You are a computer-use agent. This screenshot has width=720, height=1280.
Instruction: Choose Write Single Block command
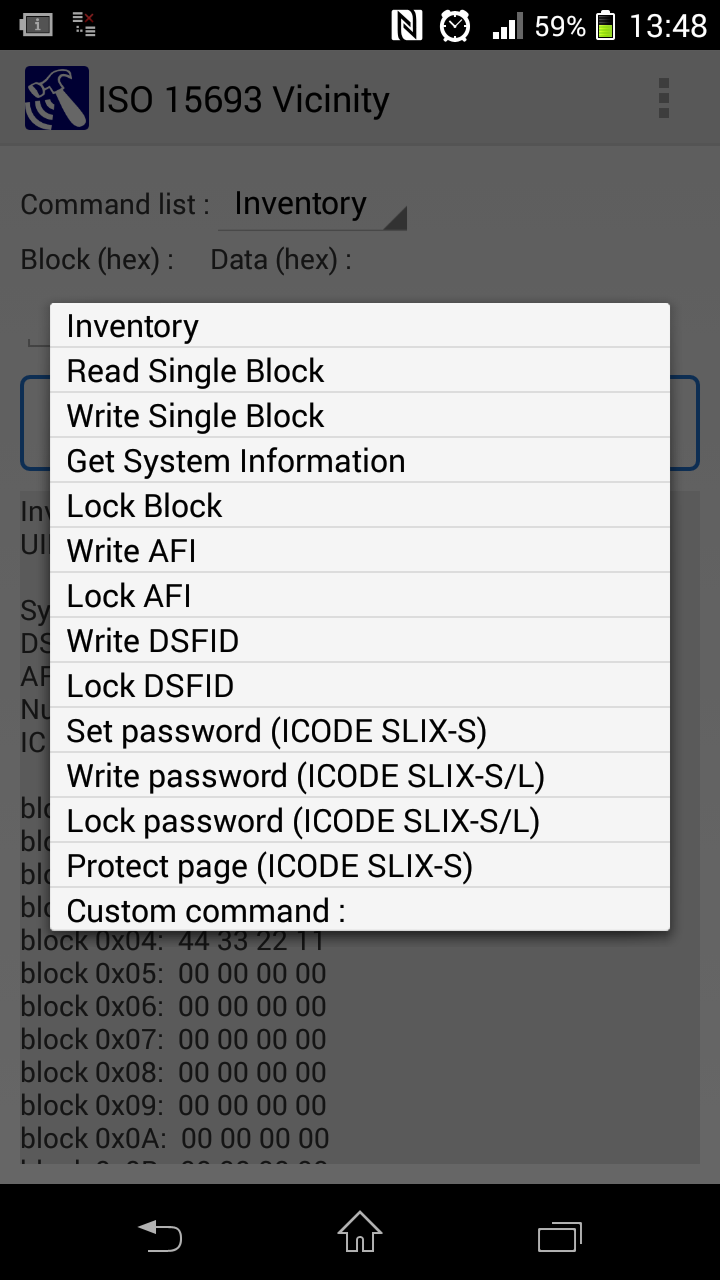(x=360, y=416)
